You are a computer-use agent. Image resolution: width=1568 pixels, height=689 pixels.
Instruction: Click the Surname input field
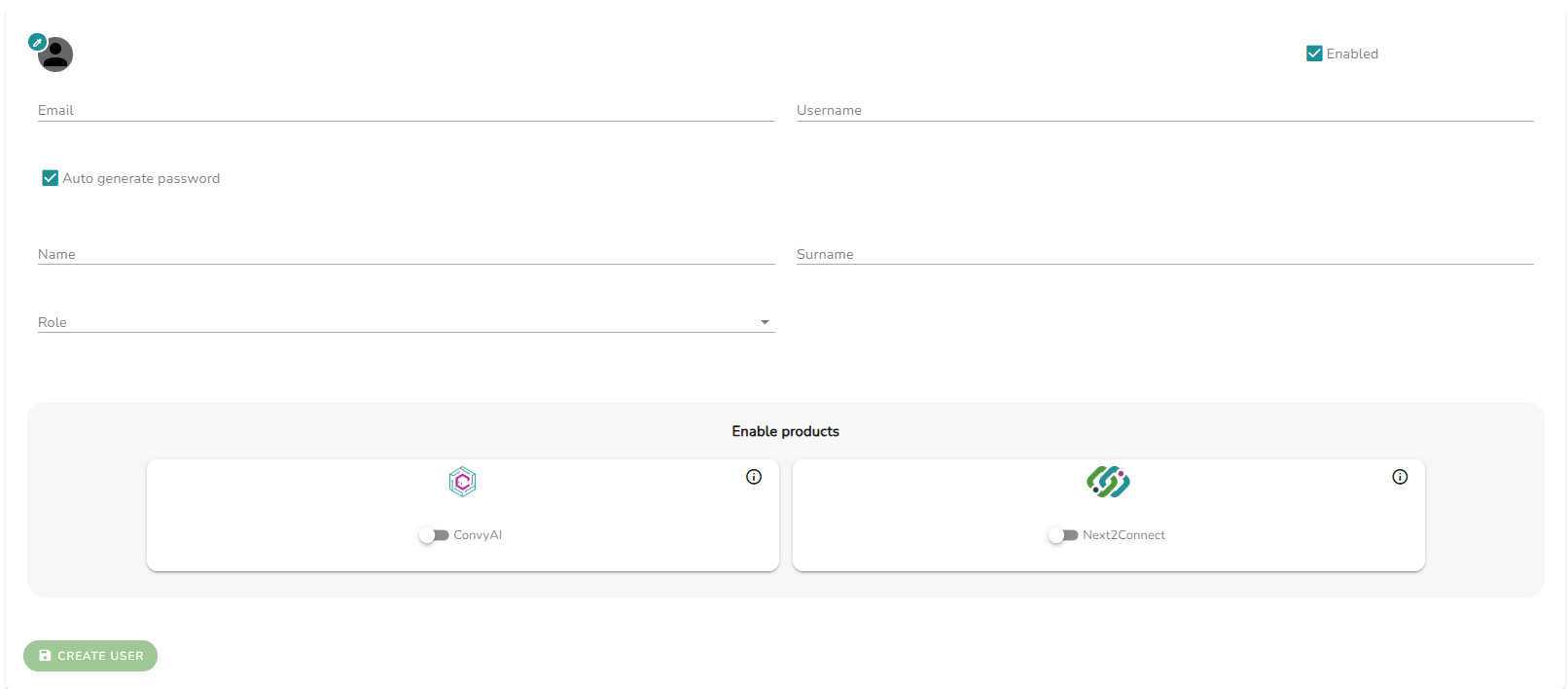(1165, 253)
